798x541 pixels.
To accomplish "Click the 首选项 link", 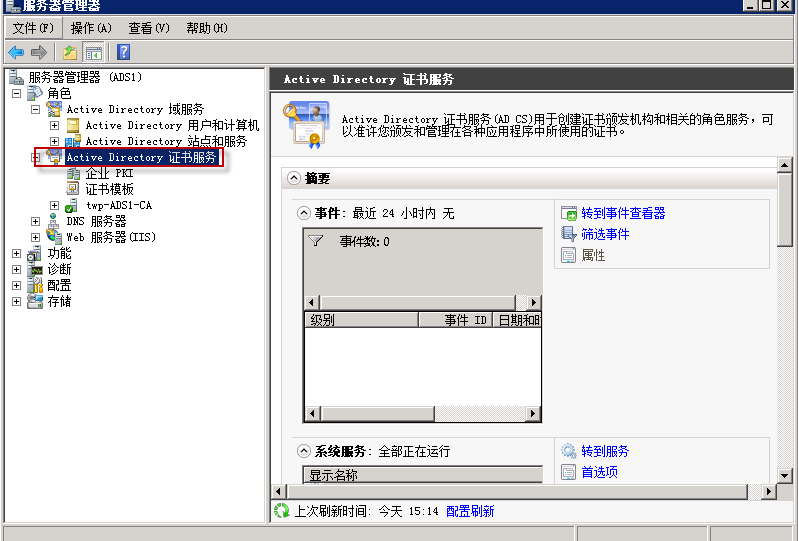I will (600, 472).
